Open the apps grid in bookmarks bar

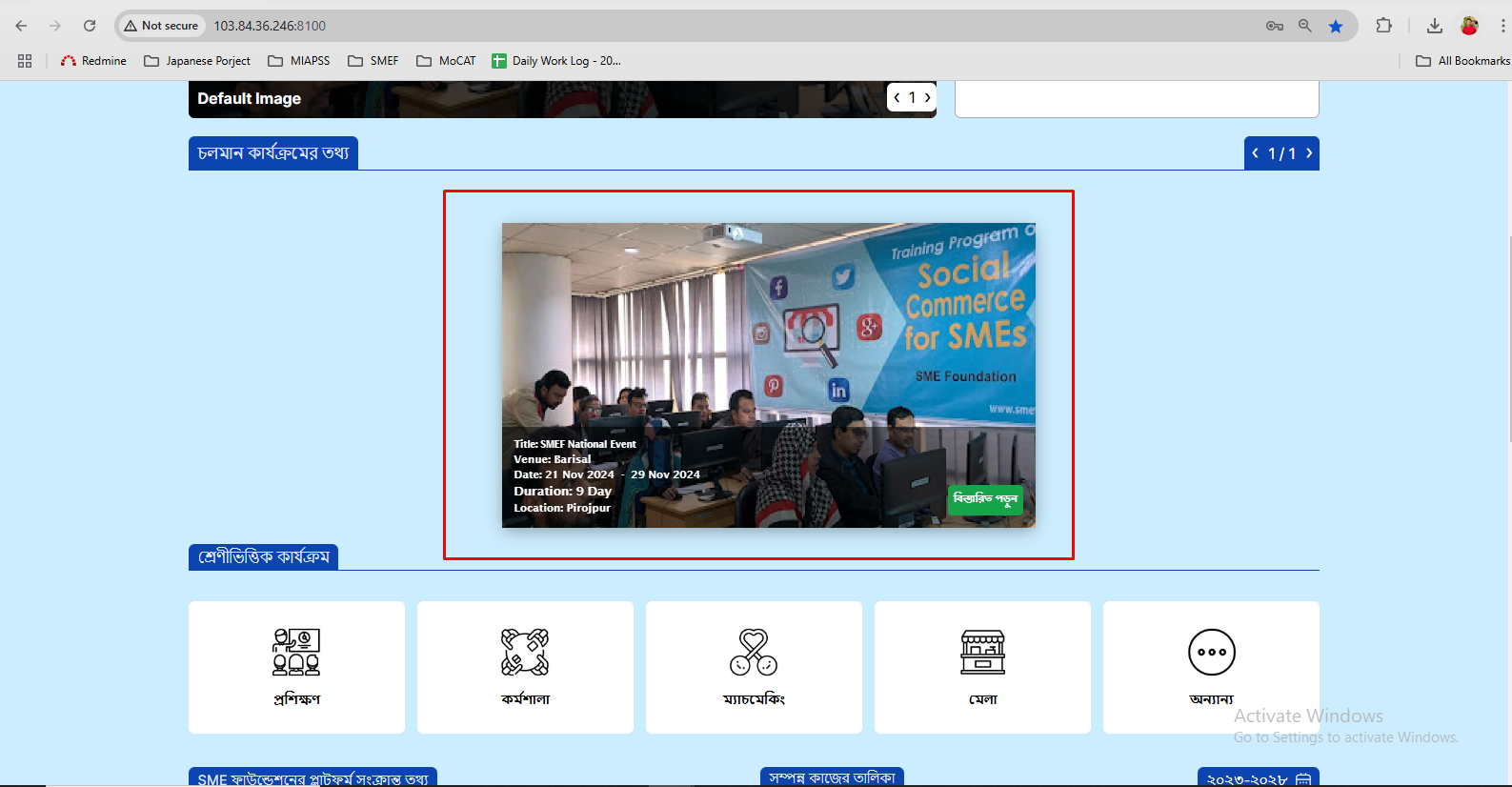[25, 61]
